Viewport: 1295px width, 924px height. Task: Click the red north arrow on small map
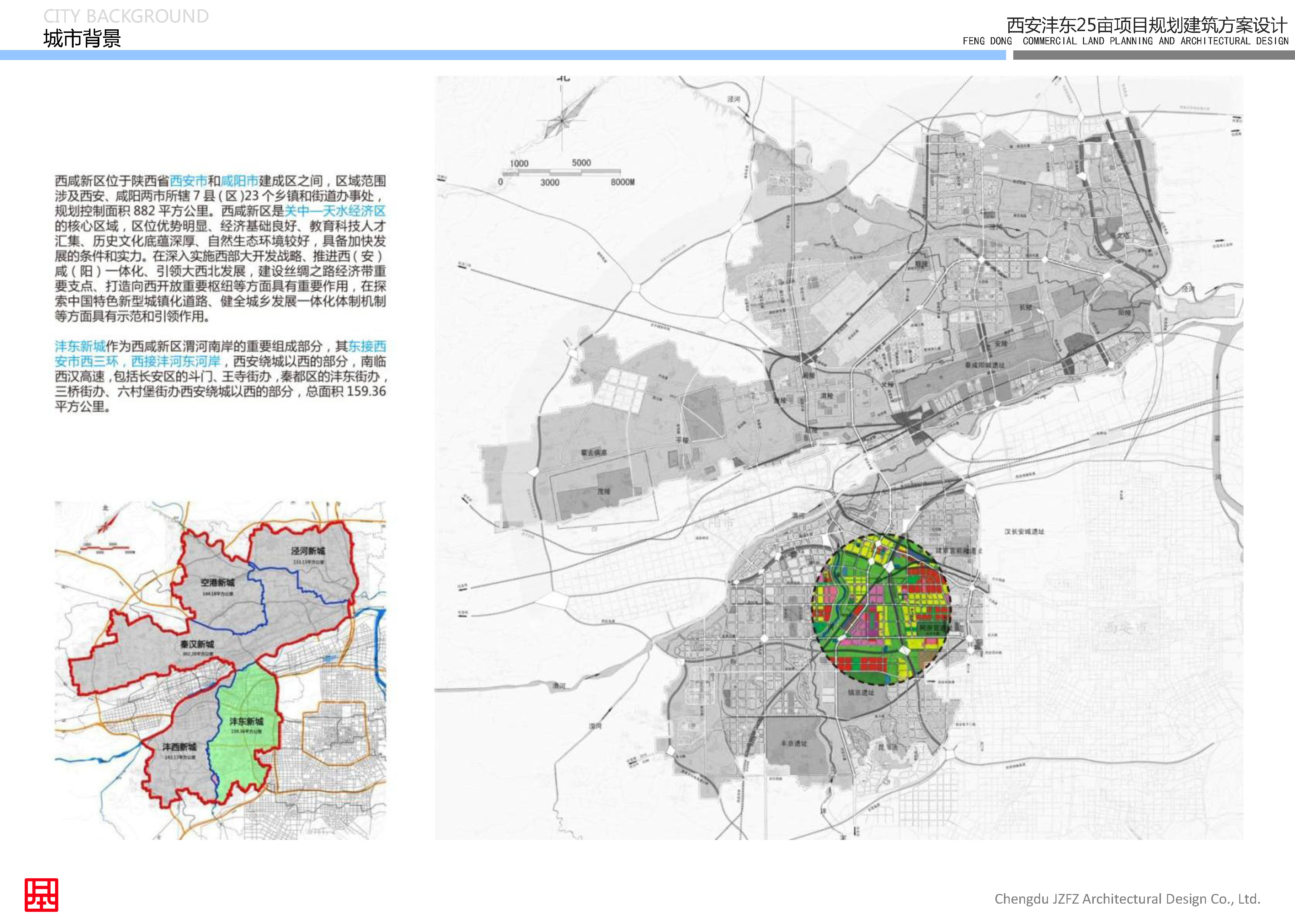tap(107, 522)
